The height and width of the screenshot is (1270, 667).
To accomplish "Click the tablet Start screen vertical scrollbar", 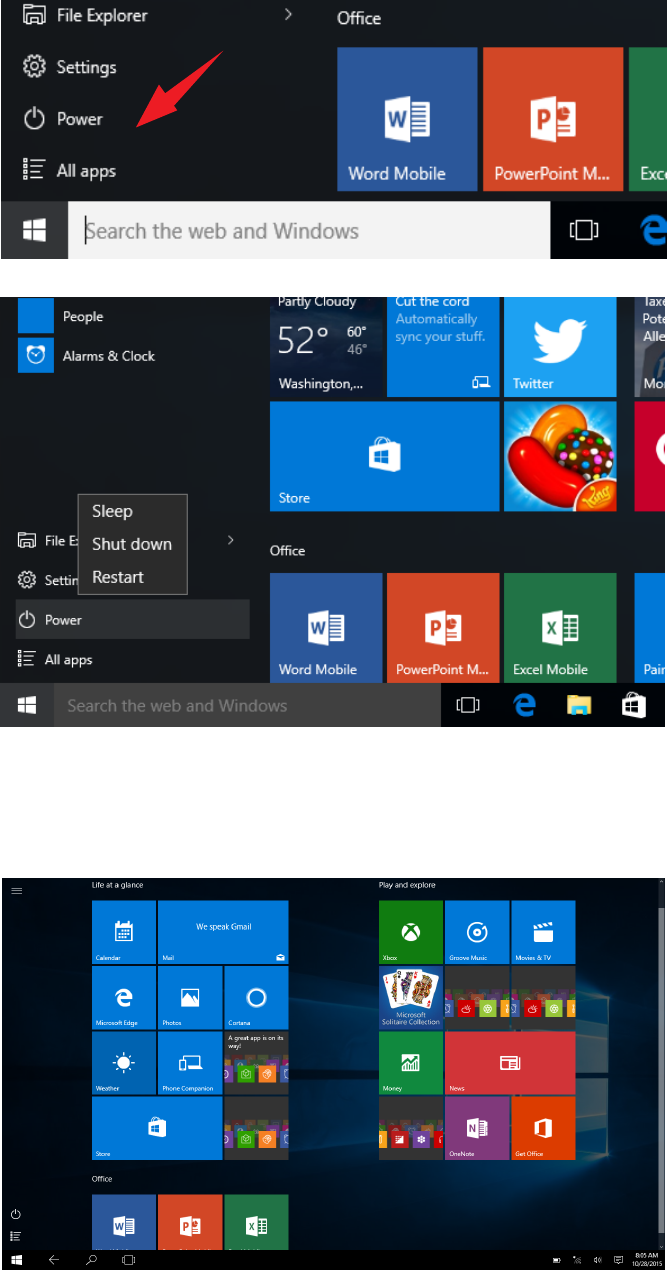I will click(663, 1063).
